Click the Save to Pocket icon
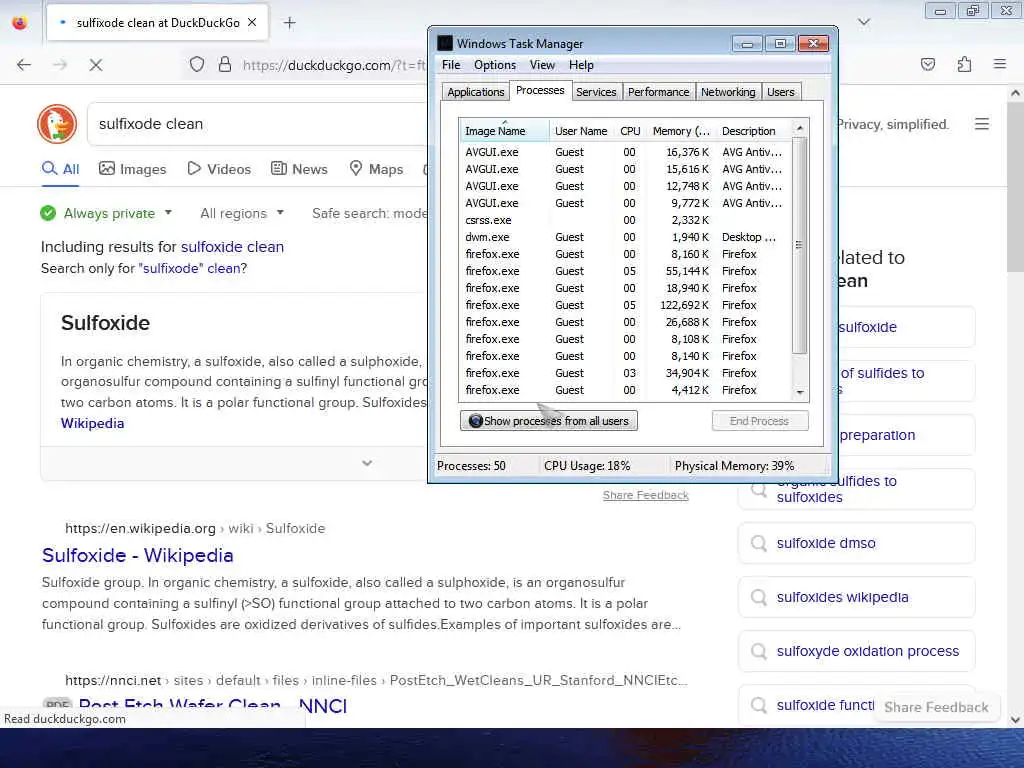The width and height of the screenshot is (1024, 768). (928, 64)
